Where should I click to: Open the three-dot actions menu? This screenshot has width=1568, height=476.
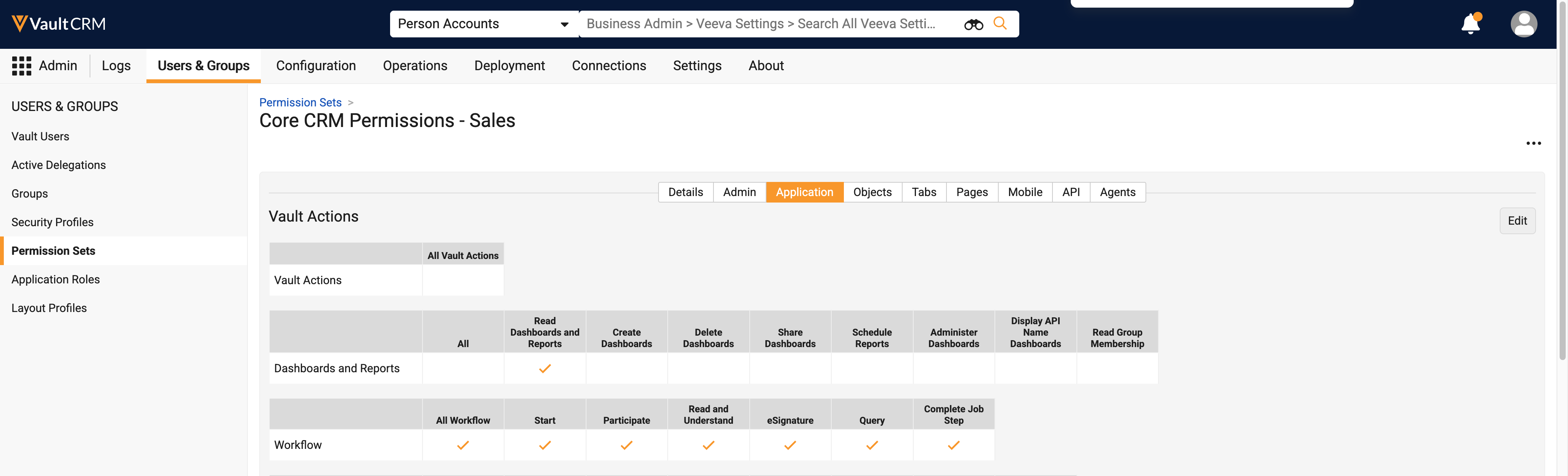1533,143
